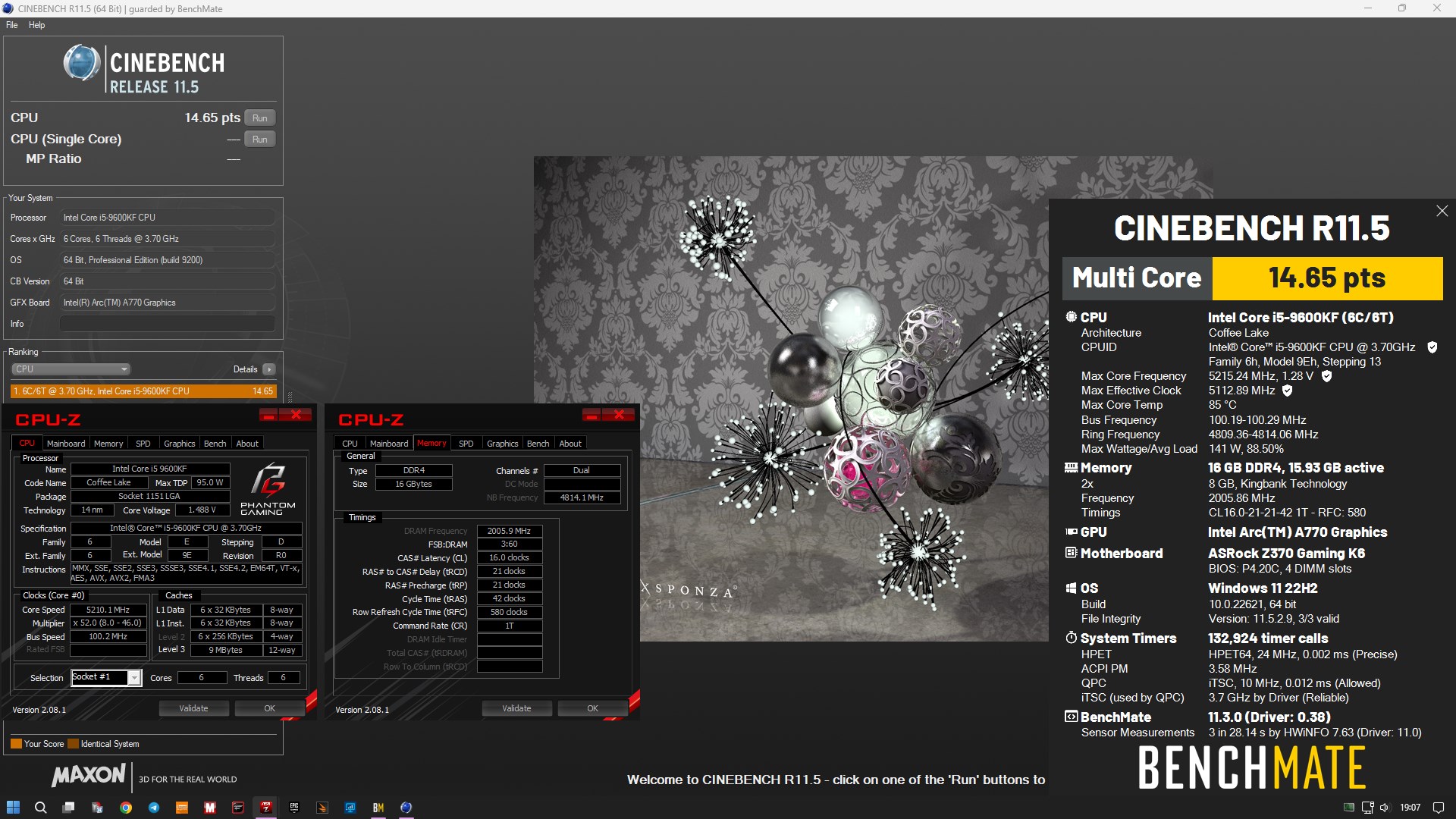This screenshot has height=819, width=1456.
Task: Close the right CPU-Z window
Action: coord(620,415)
